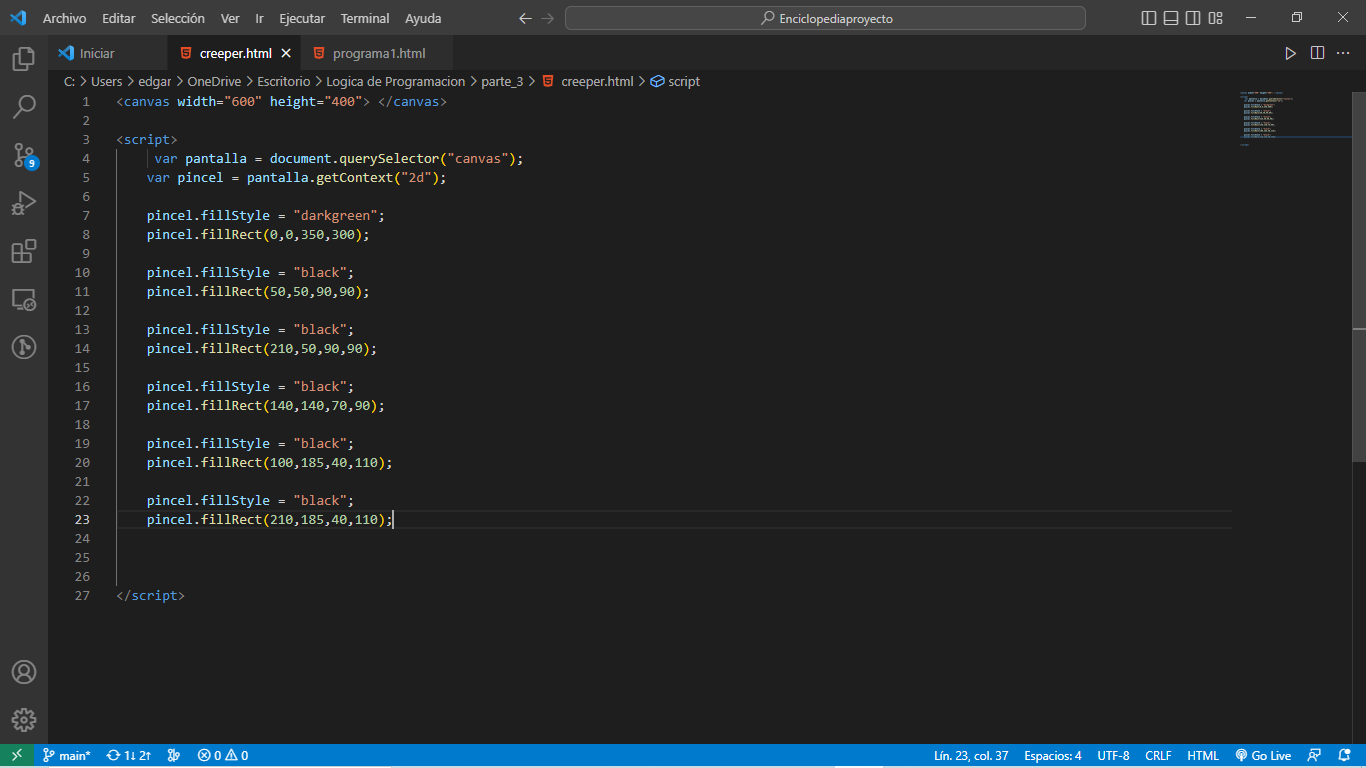Click fillRect(210,185,40,110) on line 23

pyautogui.click(x=293, y=520)
